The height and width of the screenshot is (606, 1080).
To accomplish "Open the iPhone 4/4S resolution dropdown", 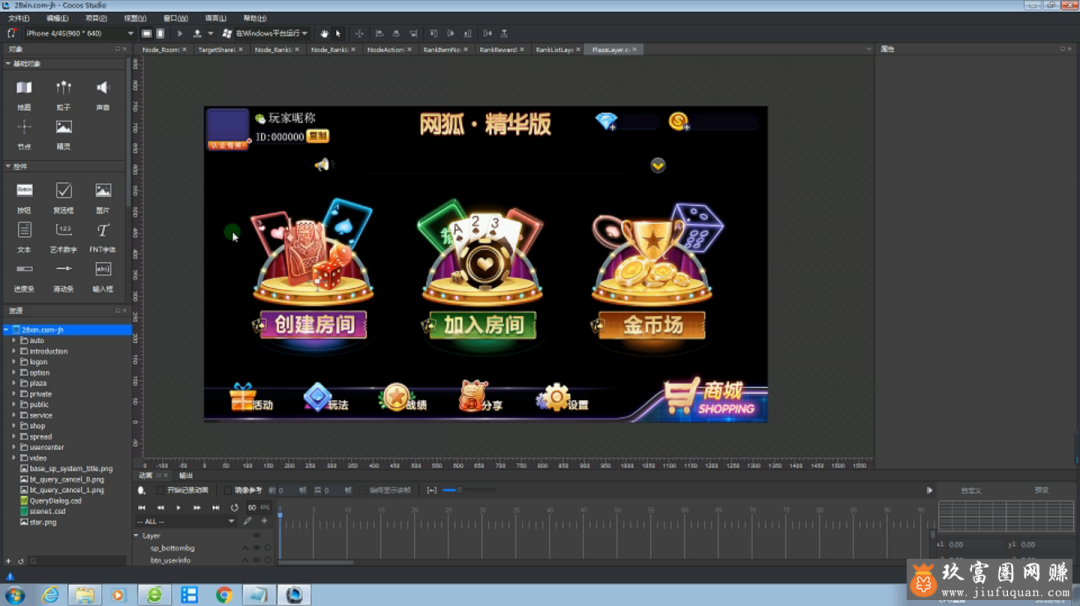I will (80, 33).
